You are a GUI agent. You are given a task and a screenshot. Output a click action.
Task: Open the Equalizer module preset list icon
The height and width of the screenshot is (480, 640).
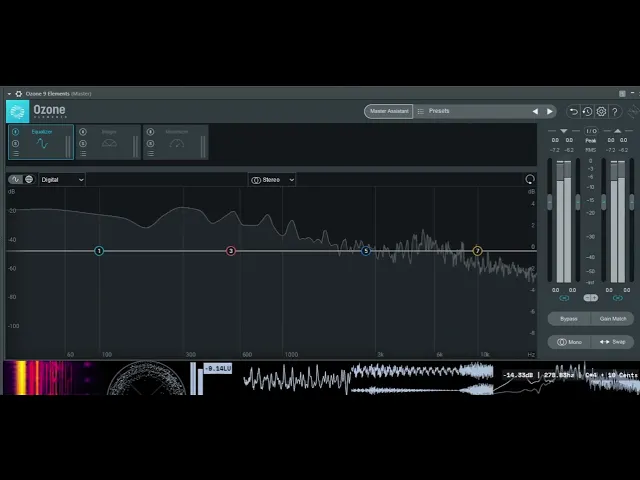click(16, 153)
